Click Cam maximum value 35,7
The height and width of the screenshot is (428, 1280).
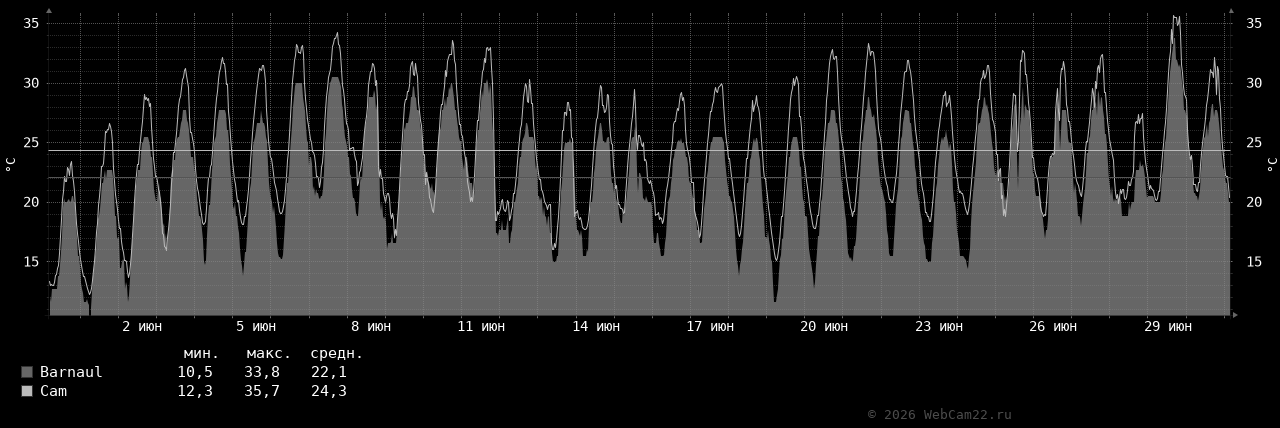click(262, 391)
